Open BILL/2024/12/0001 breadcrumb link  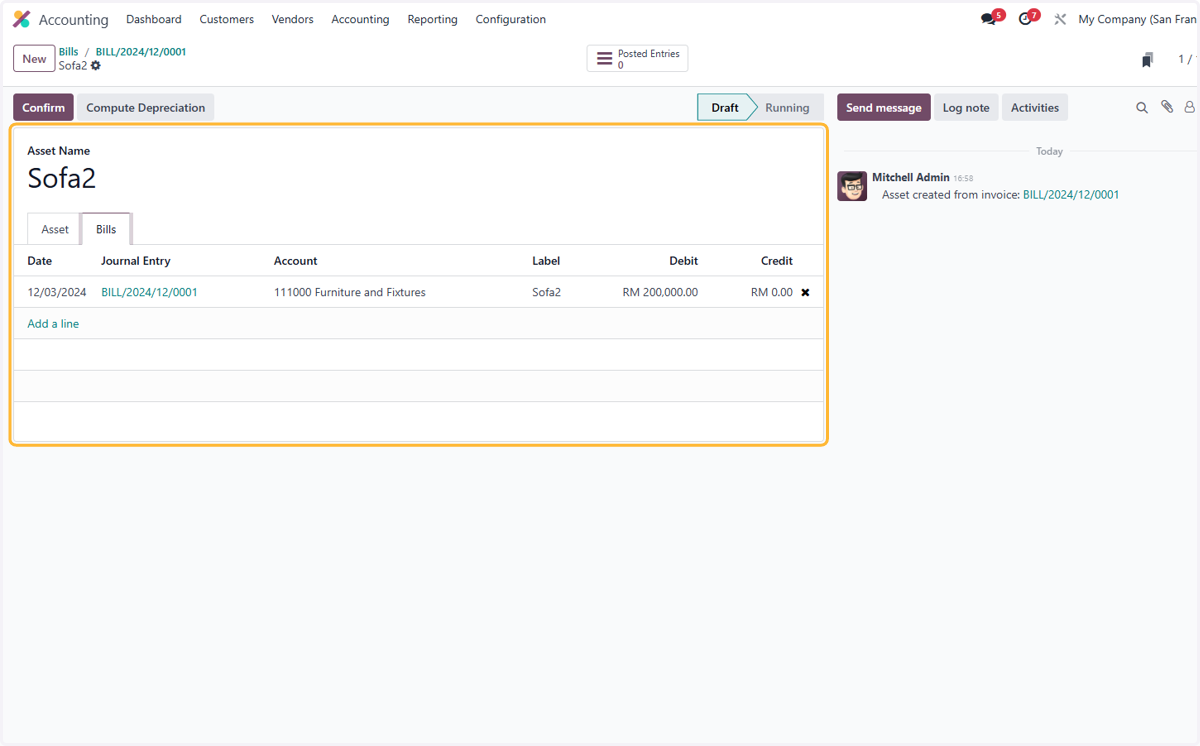pos(141,52)
